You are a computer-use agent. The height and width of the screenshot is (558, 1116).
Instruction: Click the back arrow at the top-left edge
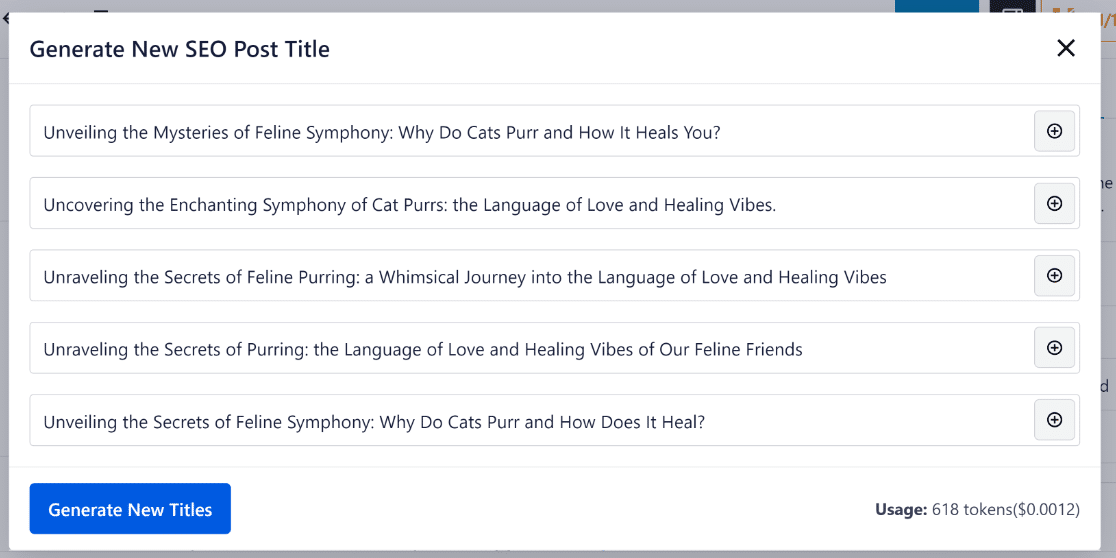click(5, 16)
